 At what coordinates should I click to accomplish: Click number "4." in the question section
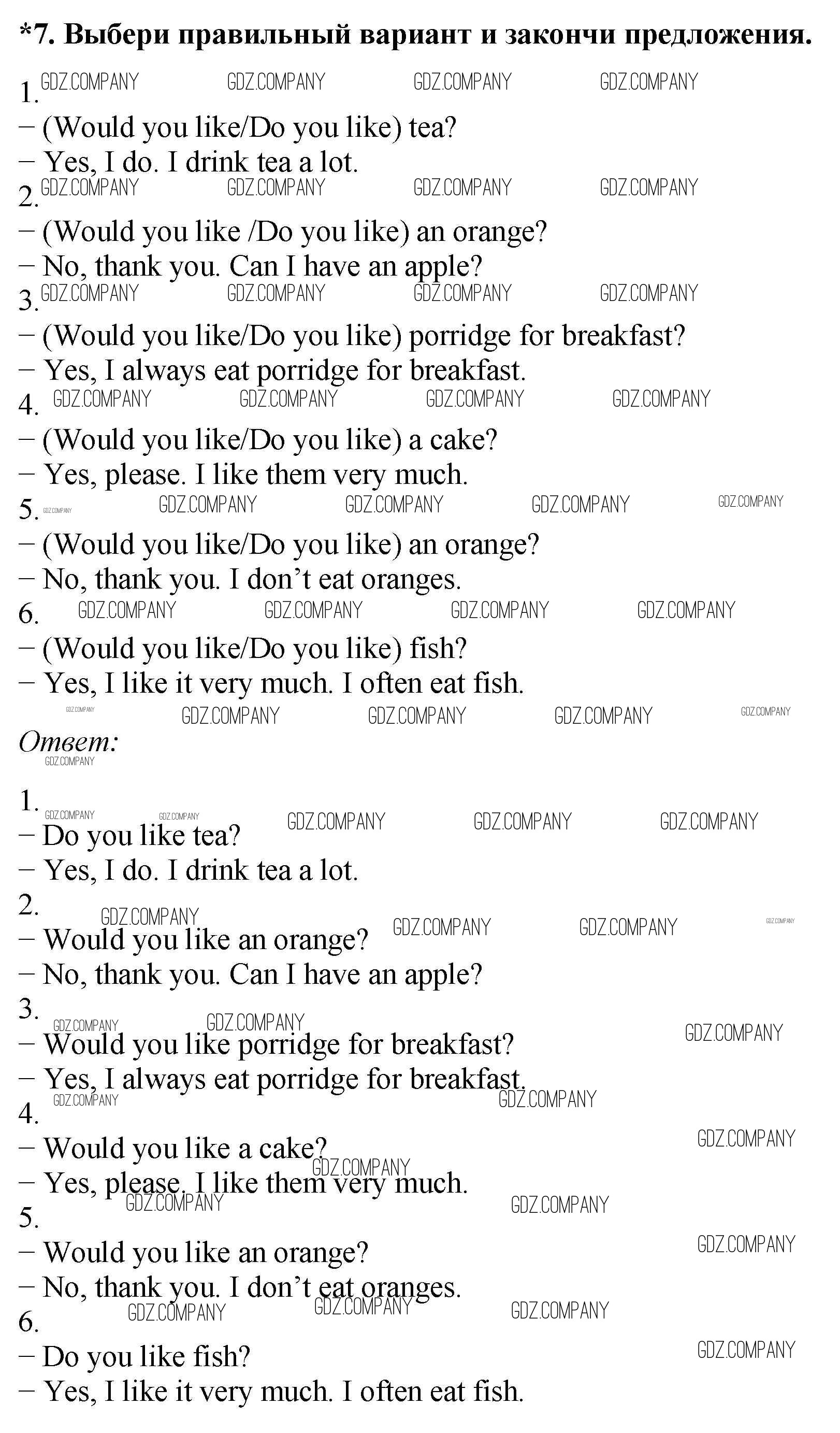coord(28,405)
